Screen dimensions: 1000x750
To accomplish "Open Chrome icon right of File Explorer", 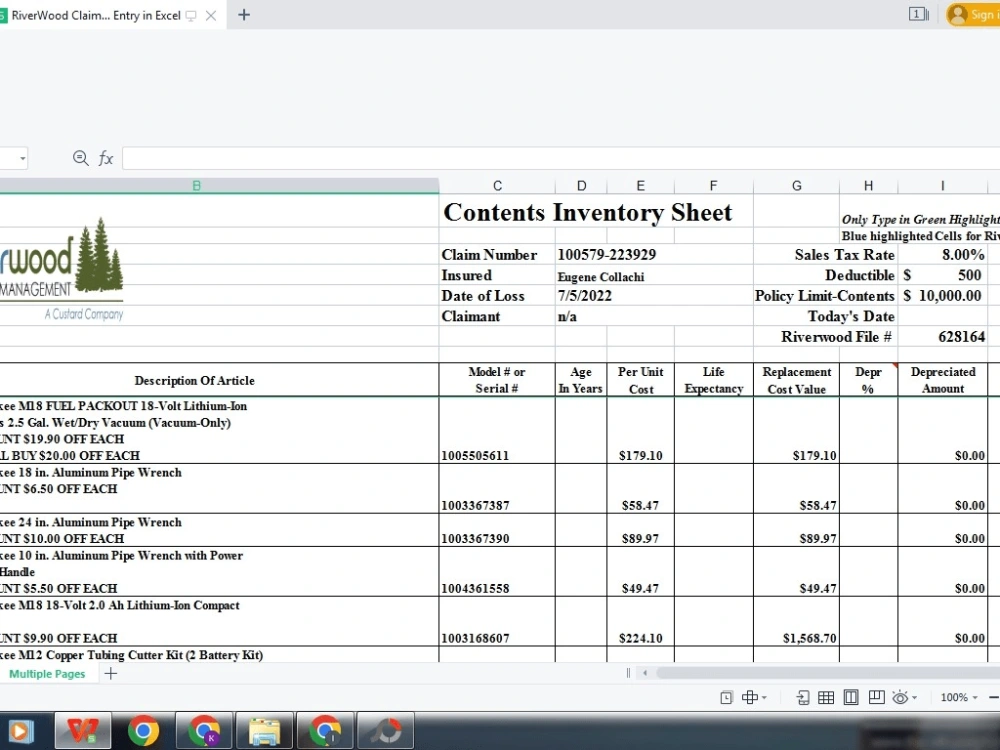I will (x=325, y=731).
